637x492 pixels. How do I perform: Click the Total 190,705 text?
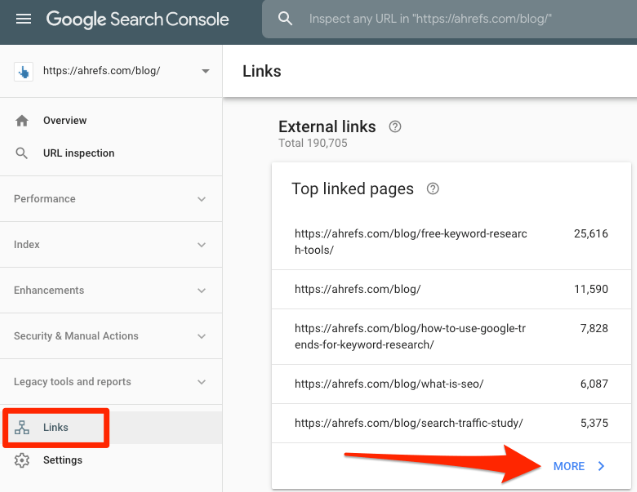click(313, 143)
